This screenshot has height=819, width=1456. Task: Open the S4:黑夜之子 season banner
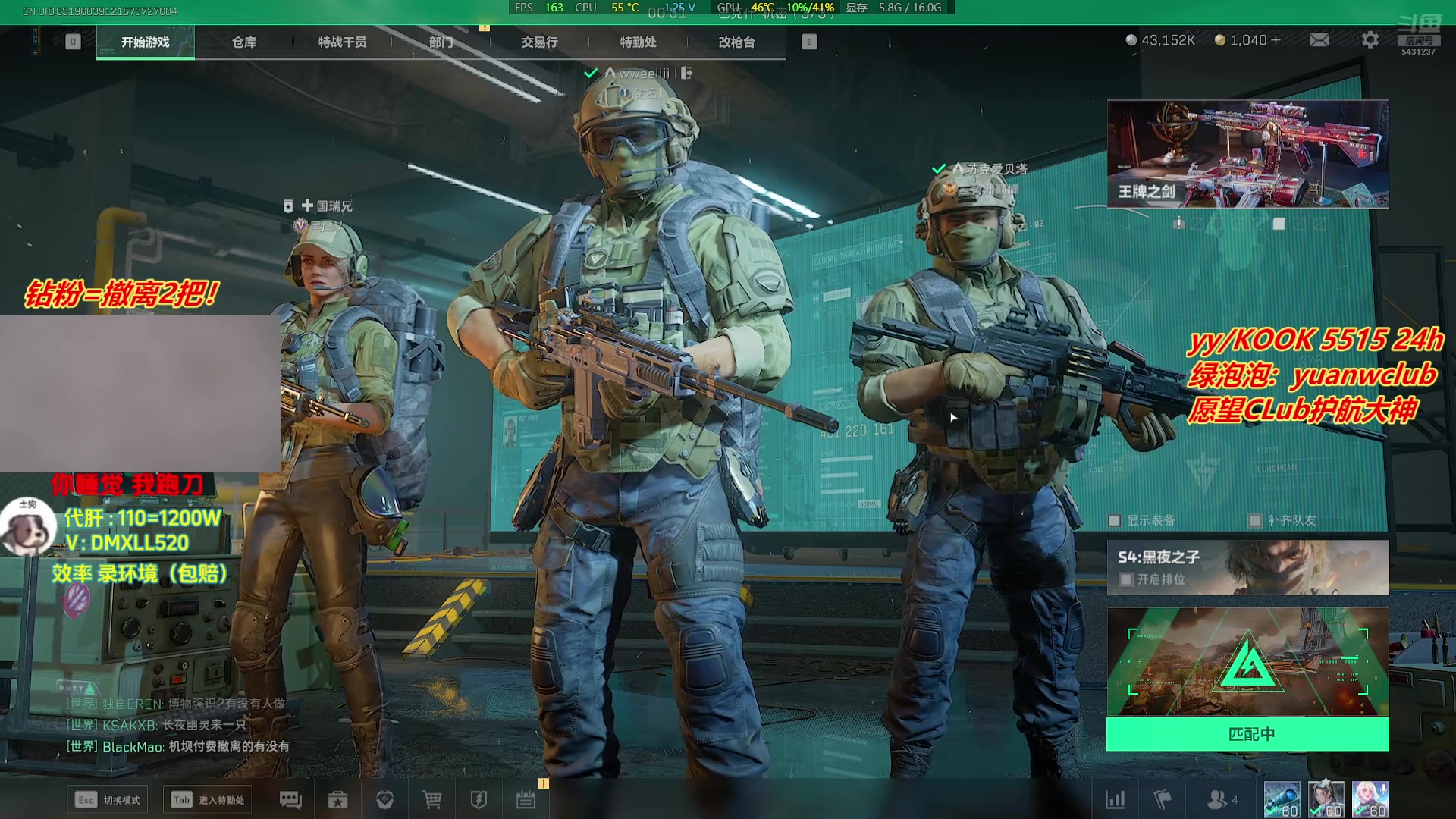pyautogui.click(x=1247, y=567)
